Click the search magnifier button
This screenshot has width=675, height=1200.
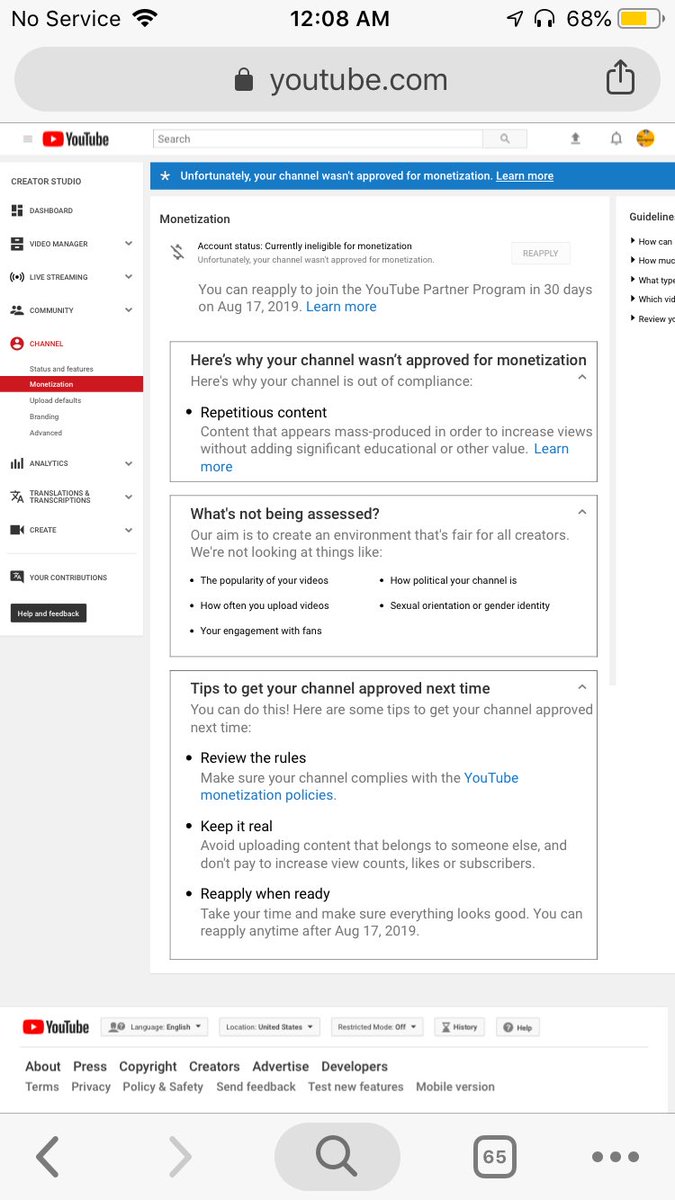[x=506, y=139]
